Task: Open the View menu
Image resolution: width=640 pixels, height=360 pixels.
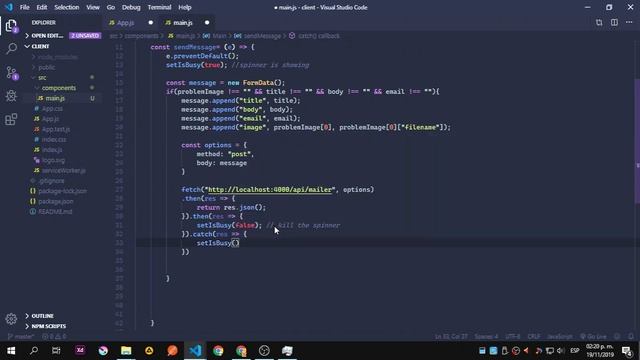Action: pos(93,7)
